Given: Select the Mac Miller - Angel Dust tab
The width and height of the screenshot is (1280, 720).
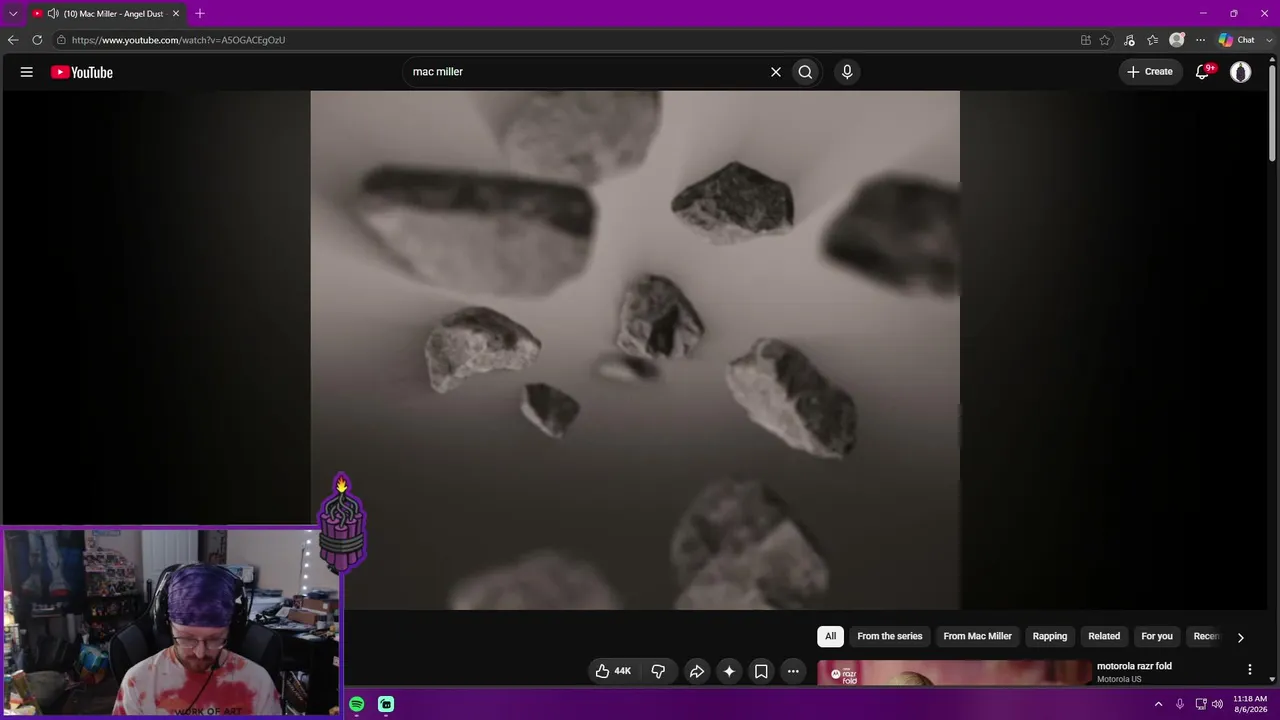Looking at the screenshot, I should click(x=106, y=14).
